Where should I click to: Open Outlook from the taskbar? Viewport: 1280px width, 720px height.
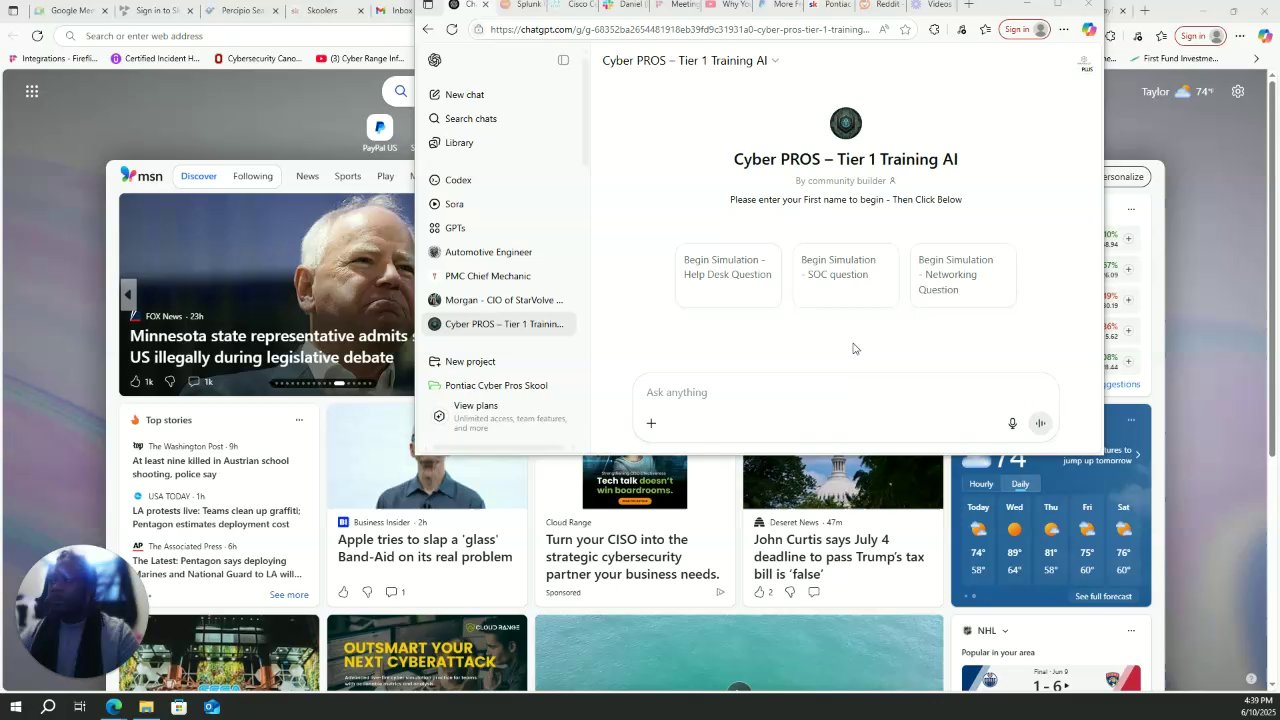coord(211,707)
